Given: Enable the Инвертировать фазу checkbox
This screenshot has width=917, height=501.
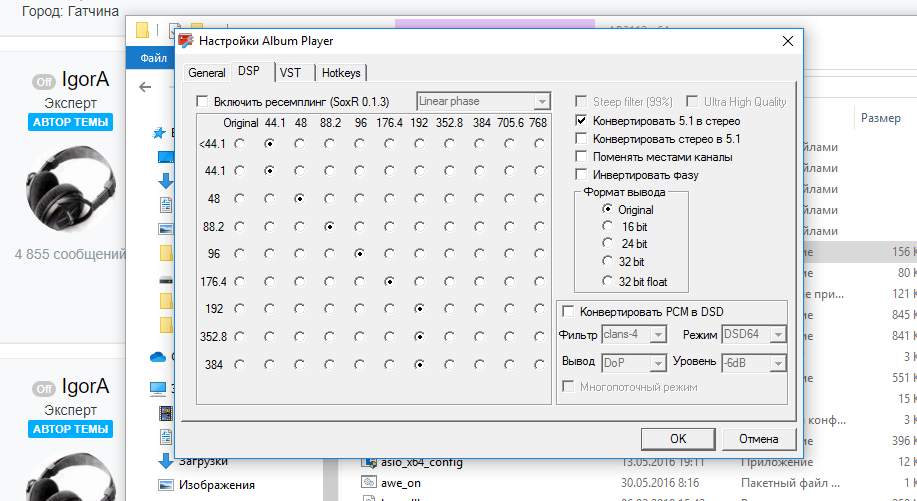Looking at the screenshot, I should (581, 175).
